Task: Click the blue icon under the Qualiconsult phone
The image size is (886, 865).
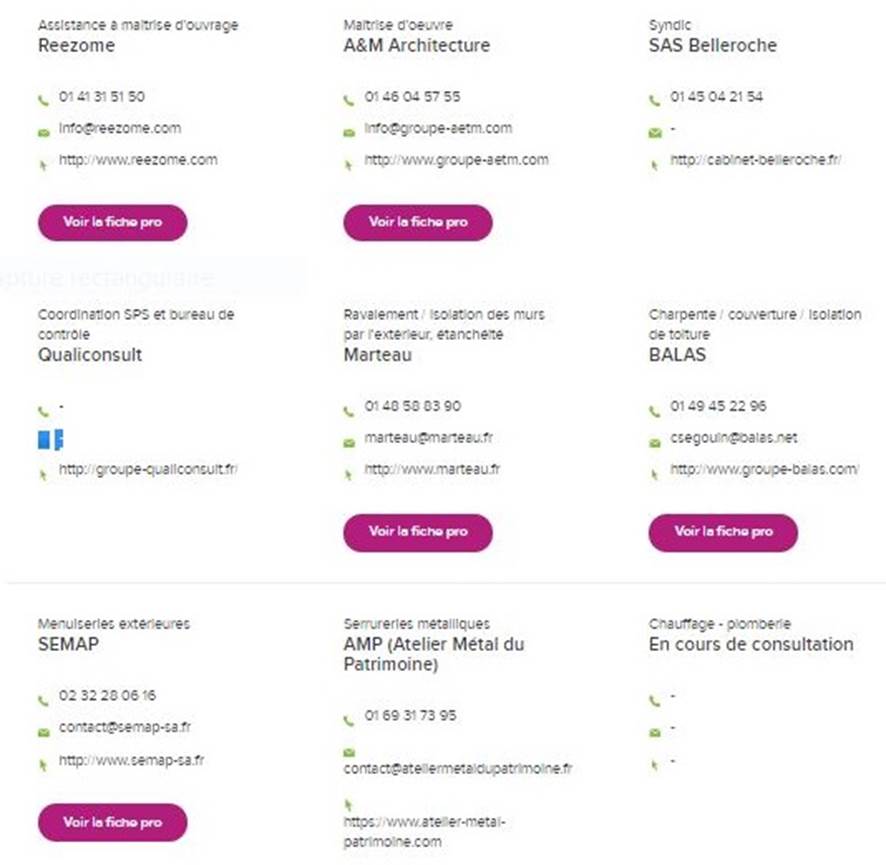Action: (50, 439)
